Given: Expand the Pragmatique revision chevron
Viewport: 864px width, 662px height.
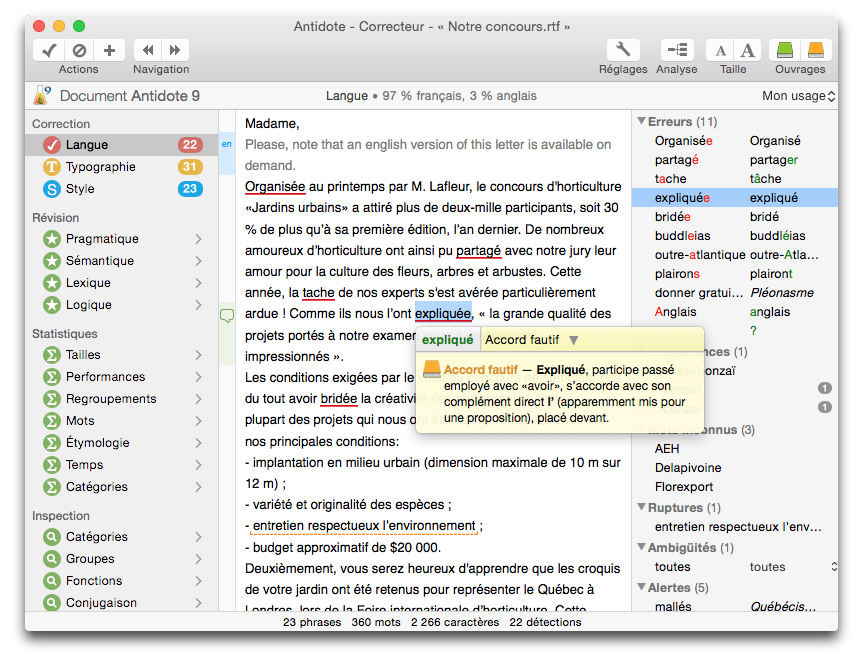Looking at the screenshot, I should [198, 239].
